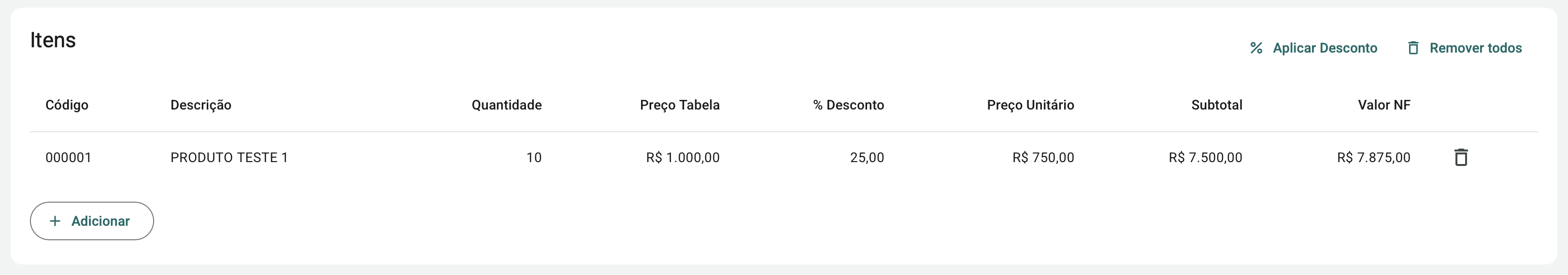
Task: Click the Código column header
Action: tap(67, 105)
